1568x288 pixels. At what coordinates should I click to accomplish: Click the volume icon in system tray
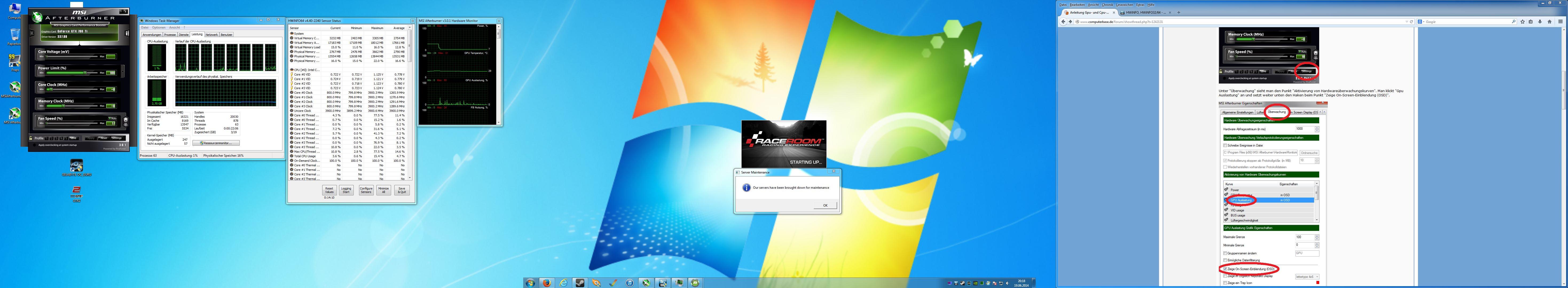click(x=1007, y=283)
